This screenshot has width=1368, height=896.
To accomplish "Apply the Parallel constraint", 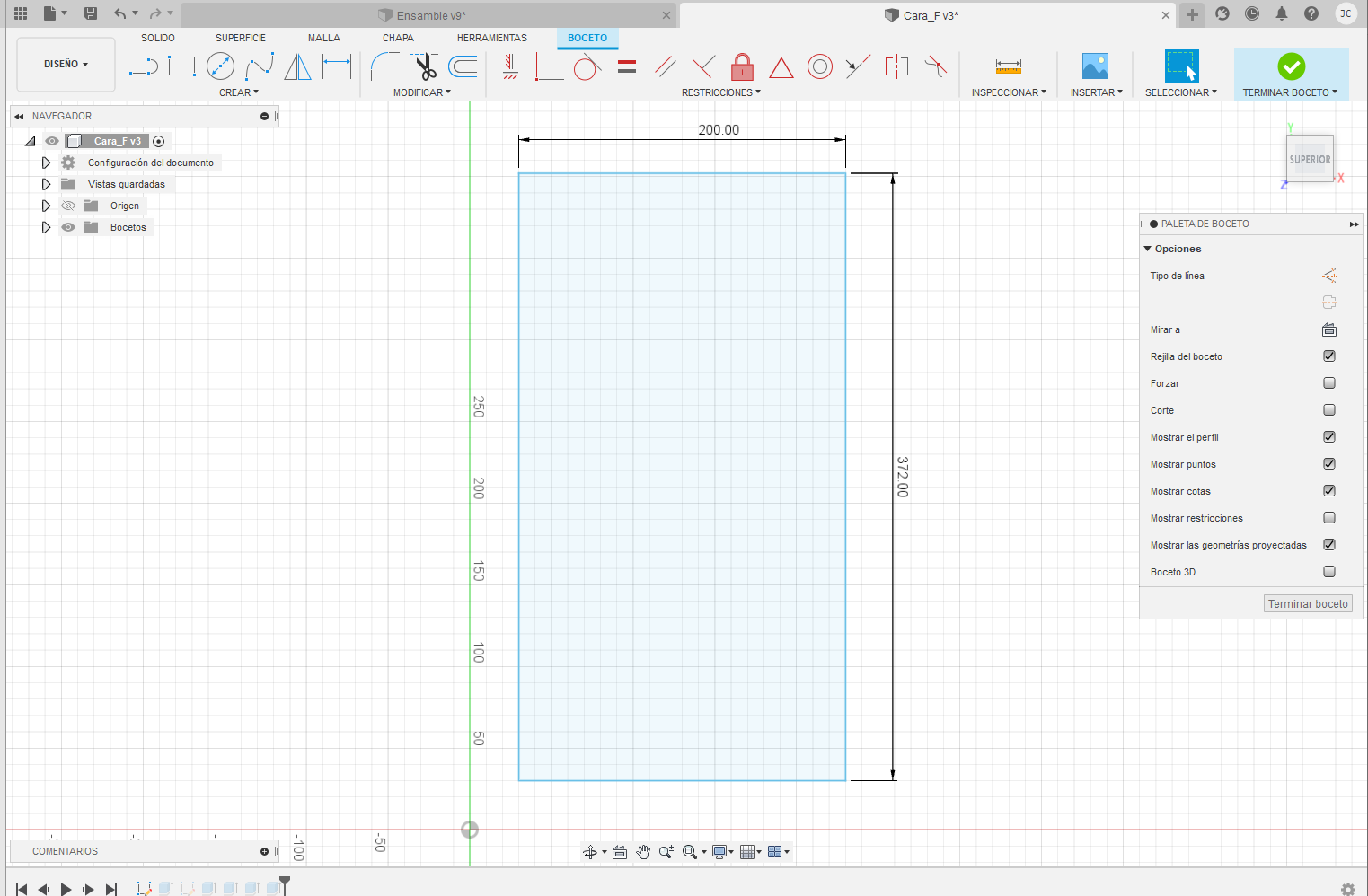I will (x=666, y=66).
